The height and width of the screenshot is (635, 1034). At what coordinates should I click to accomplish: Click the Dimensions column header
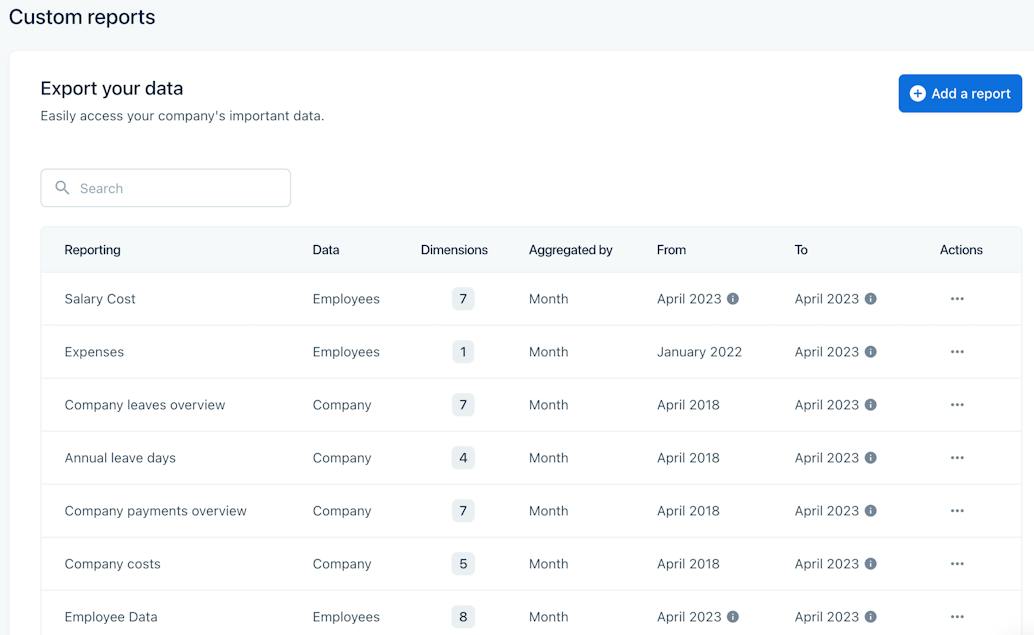[454, 250]
